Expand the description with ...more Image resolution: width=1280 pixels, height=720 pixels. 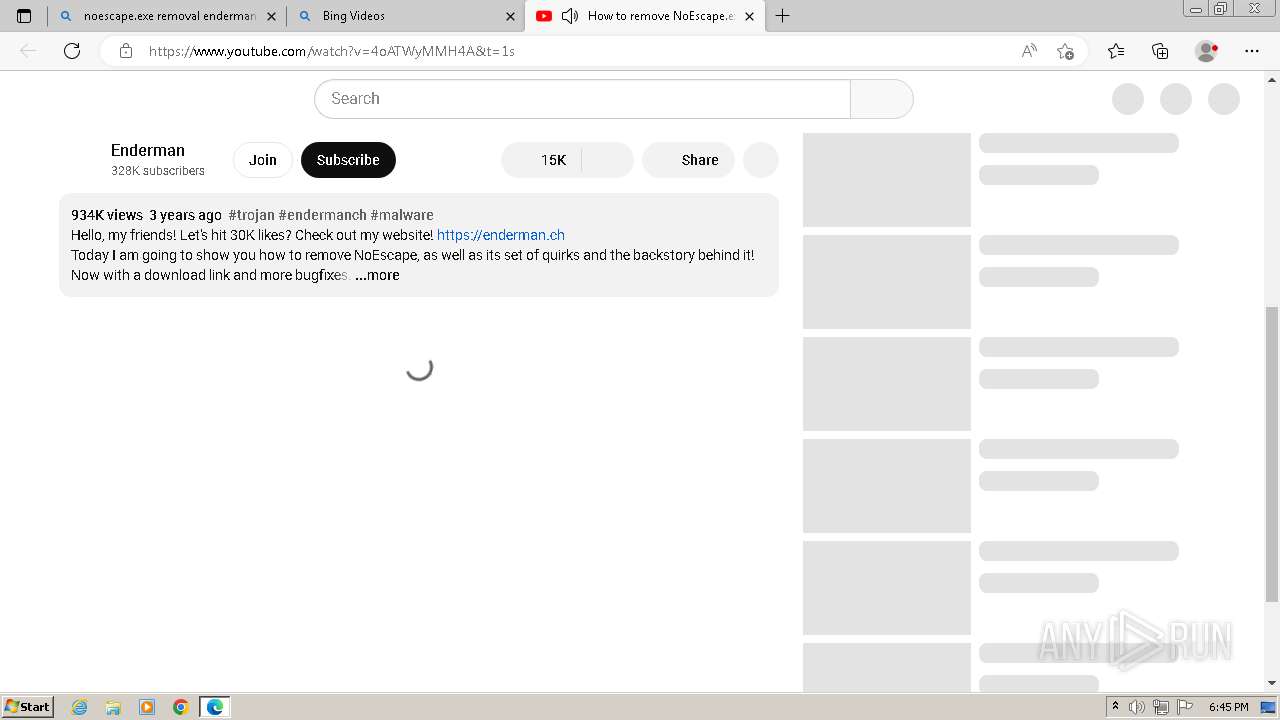pos(377,275)
